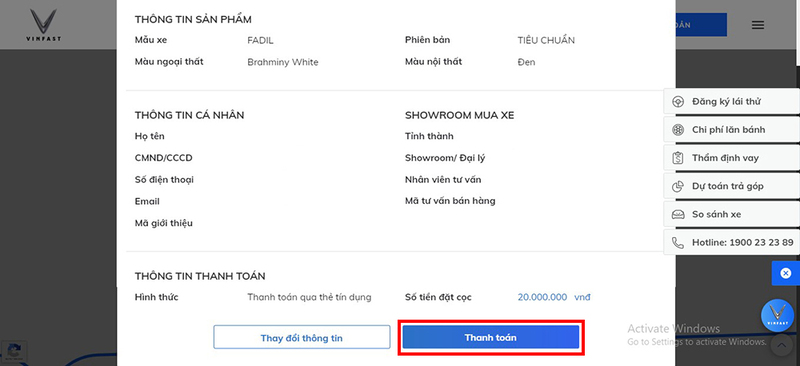Click the Hình thức label
Screen dimensions: 800x366
click(x=157, y=297)
